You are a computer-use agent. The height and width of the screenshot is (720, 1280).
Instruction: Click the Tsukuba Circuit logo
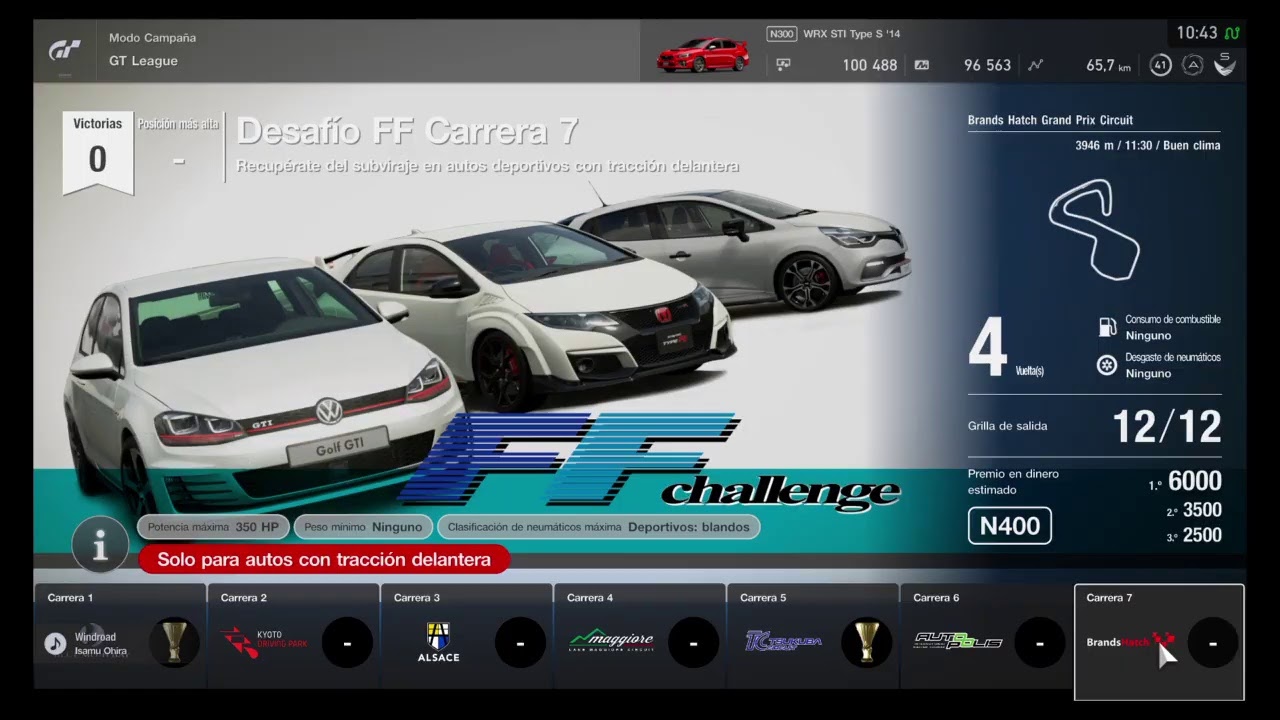tap(783, 641)
